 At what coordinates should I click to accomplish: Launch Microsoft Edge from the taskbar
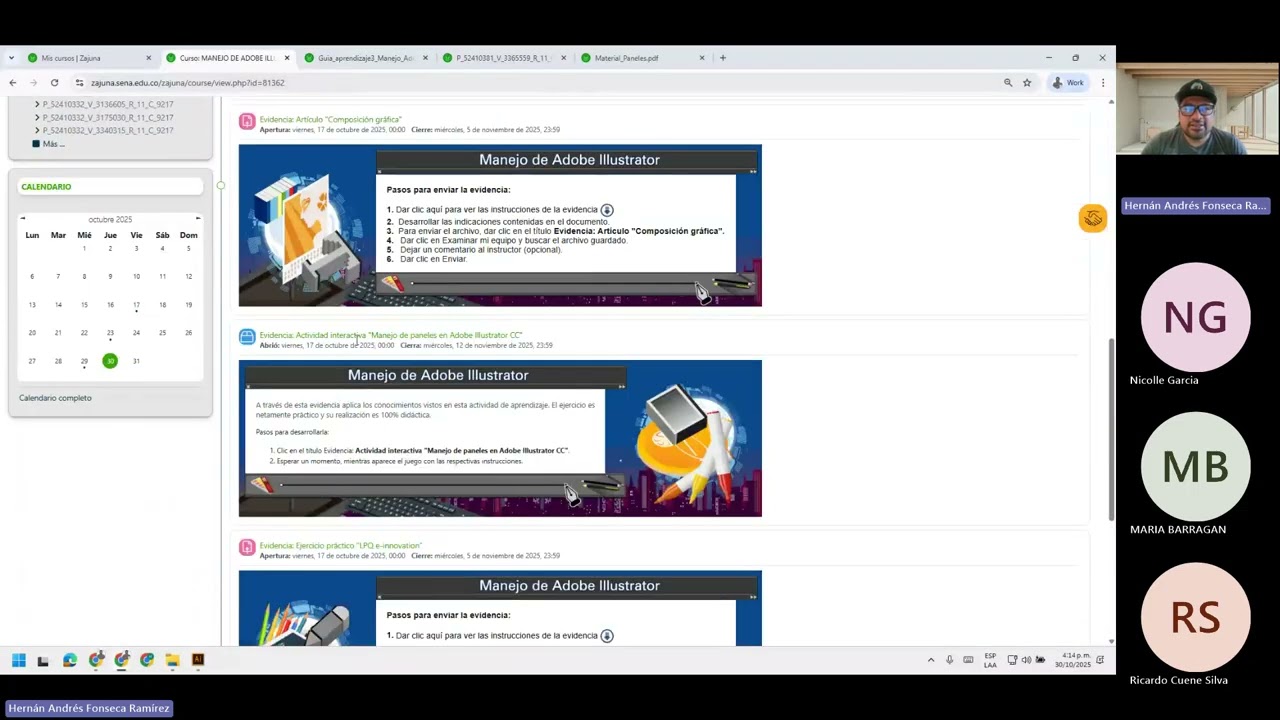coord(69,660)
